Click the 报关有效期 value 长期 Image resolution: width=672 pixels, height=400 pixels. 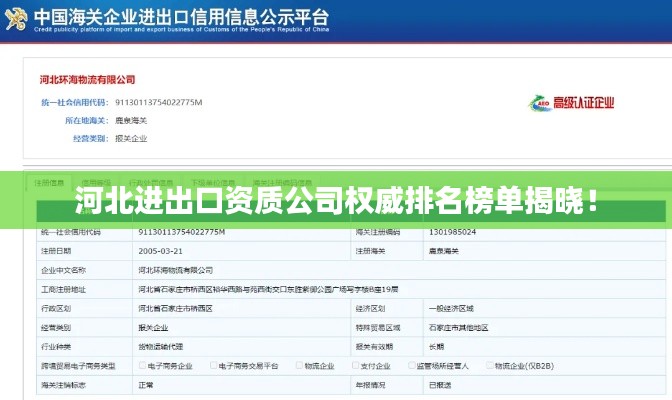[437, 346]
